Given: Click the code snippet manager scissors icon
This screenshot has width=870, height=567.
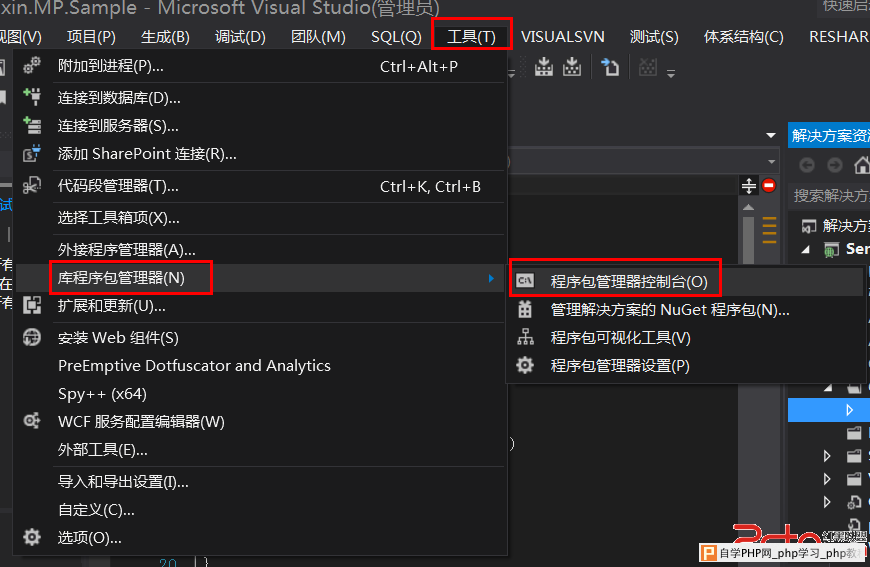Looking at the screenshot, I should coord(32,185).
